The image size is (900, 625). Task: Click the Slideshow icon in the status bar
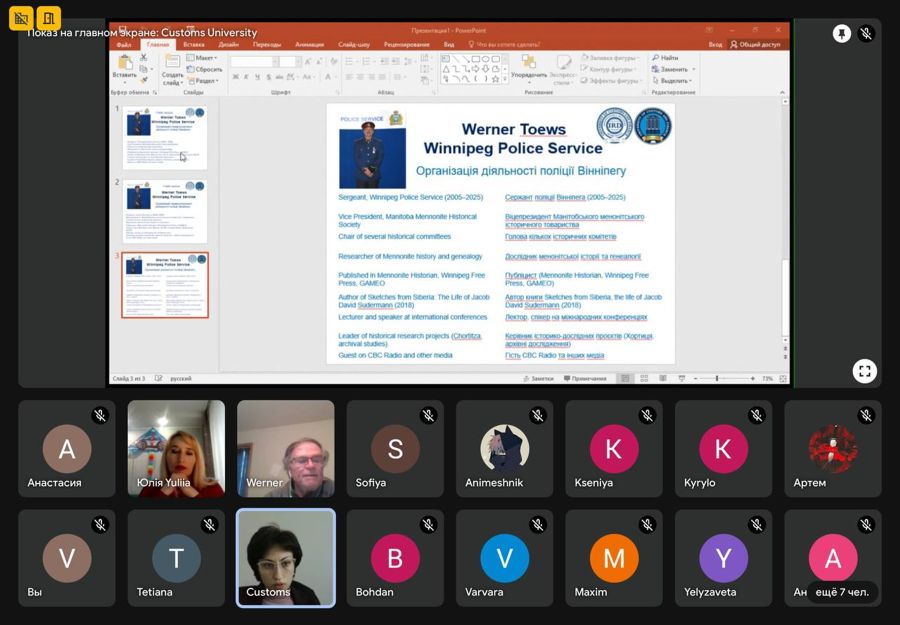682,378
